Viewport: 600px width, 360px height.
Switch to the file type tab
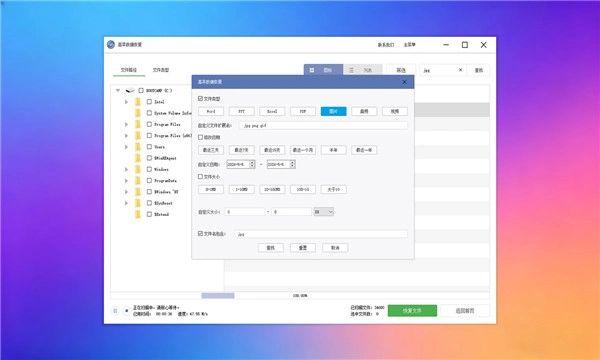pyautogui.click(x=161, y=70)
